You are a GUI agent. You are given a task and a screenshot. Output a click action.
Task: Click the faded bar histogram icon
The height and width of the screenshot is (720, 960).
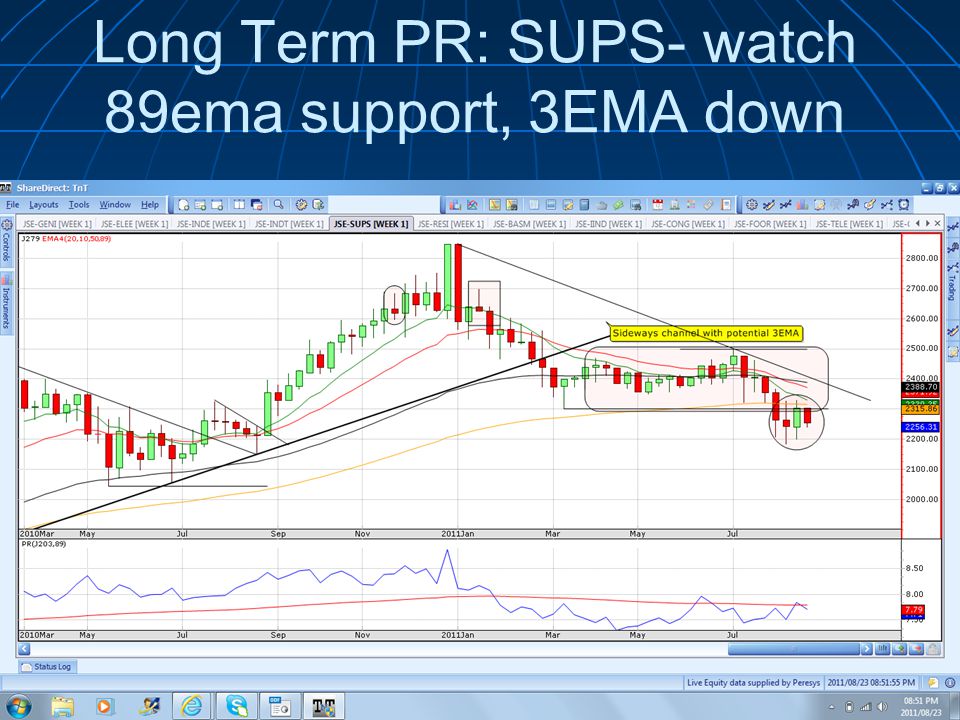(x=803, y=204)
